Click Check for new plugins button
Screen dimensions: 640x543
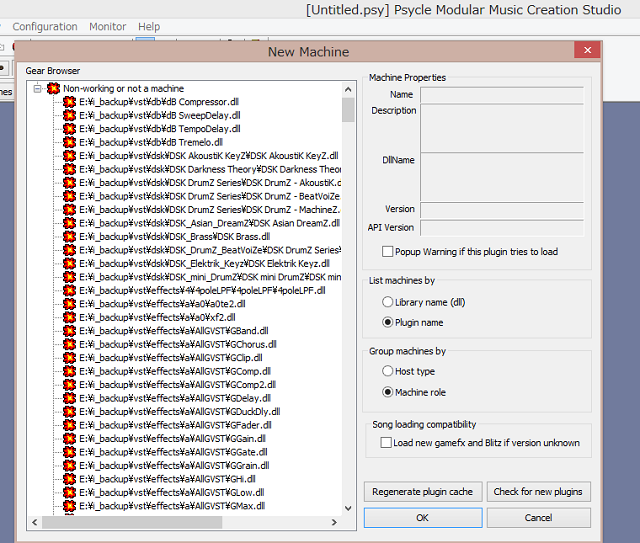(540, 492)
